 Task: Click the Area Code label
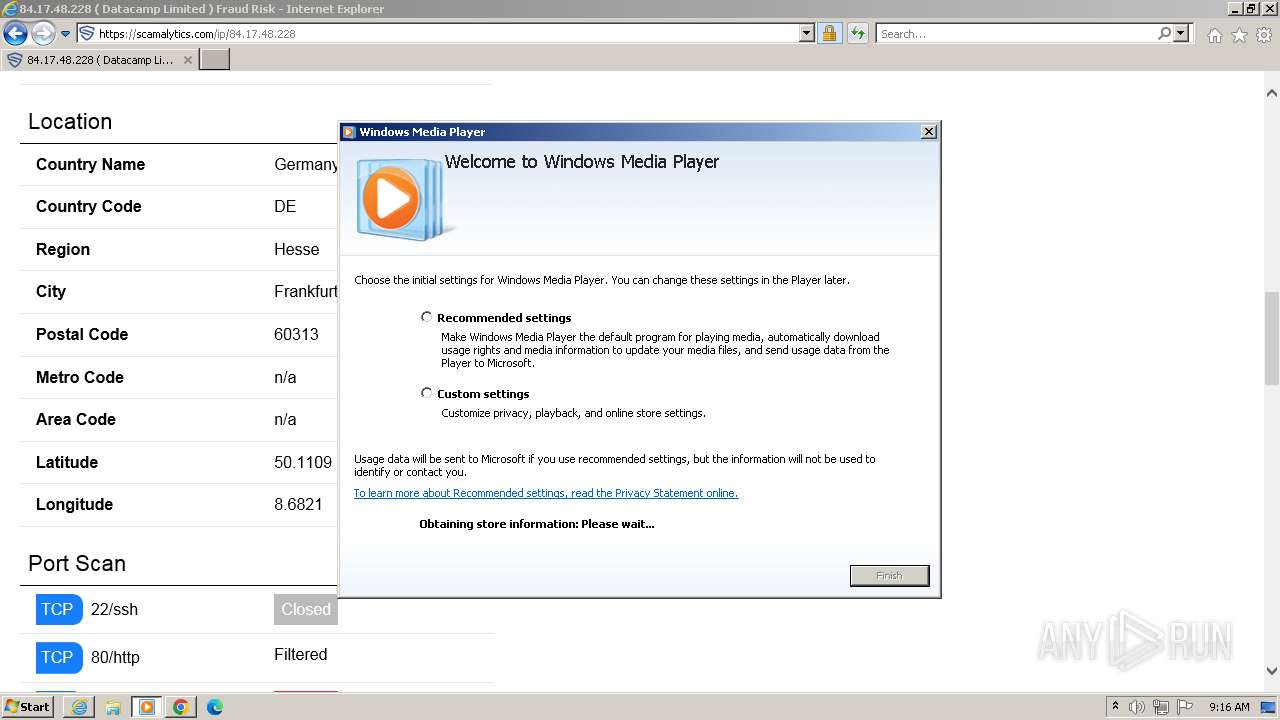[76, 419]
